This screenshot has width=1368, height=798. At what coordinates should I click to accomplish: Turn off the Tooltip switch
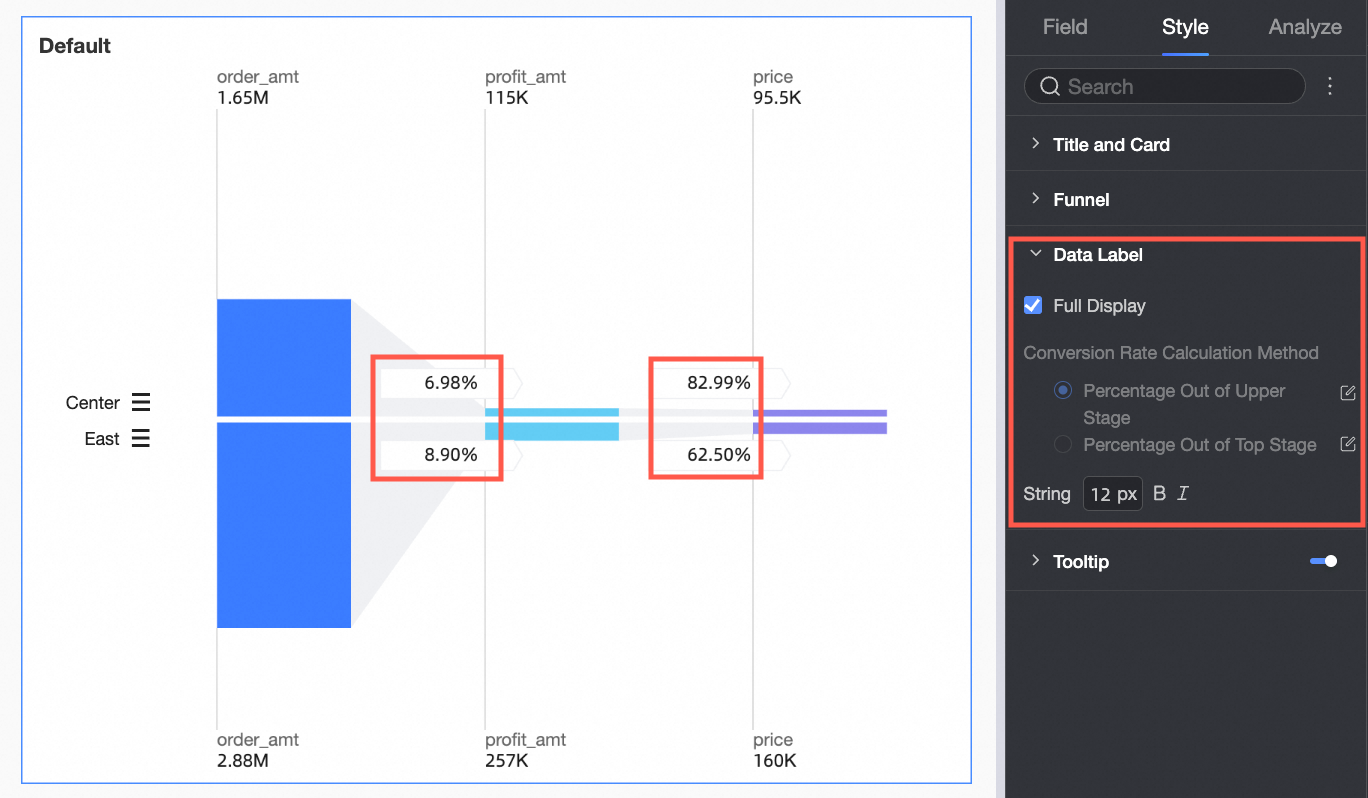1323,562
